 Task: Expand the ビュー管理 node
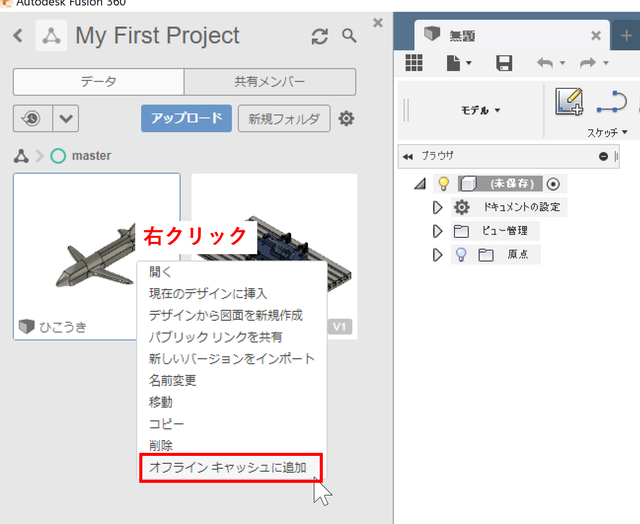coord(437,231)
